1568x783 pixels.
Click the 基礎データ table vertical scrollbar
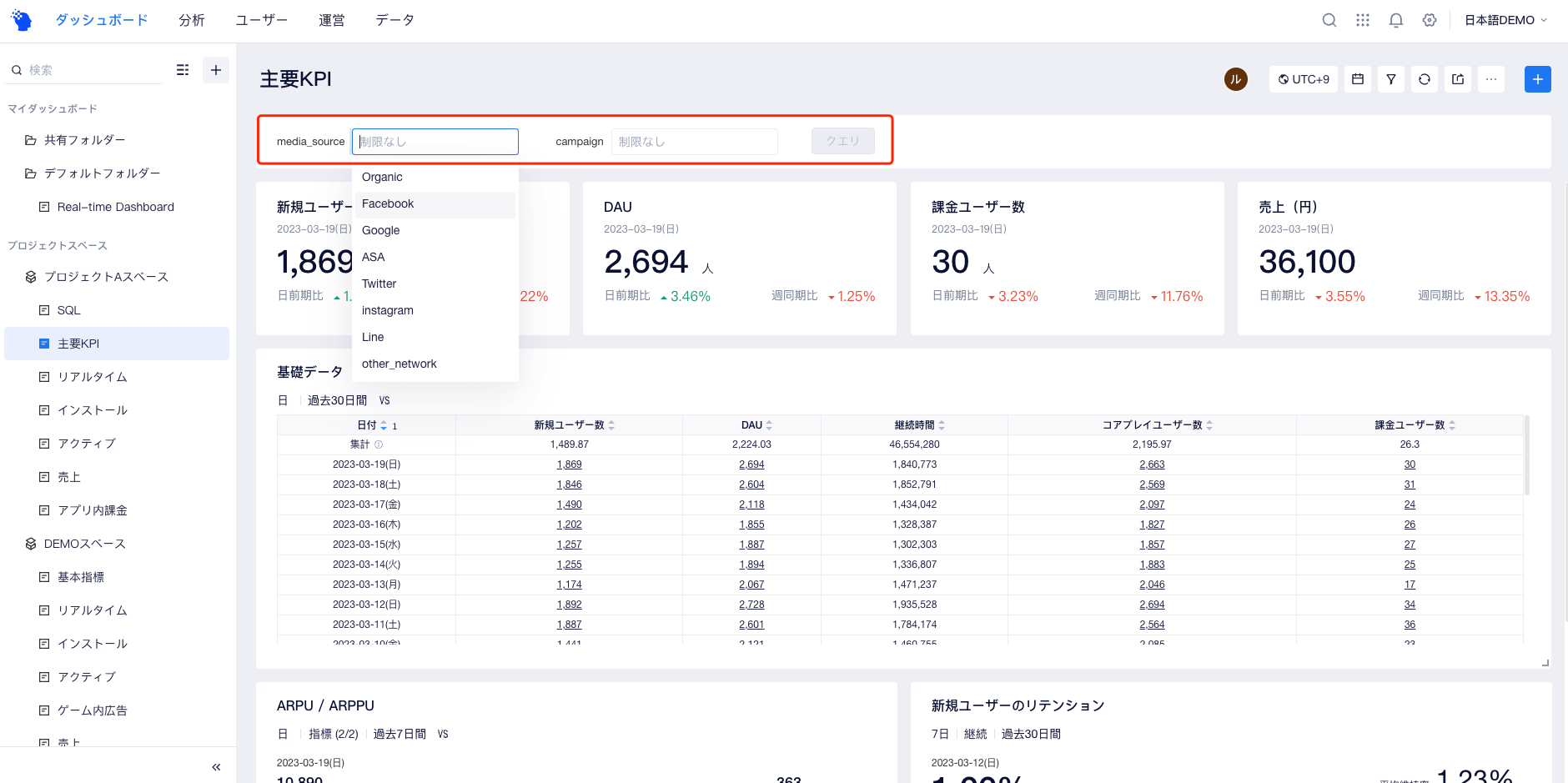[x=1527, y=455]
